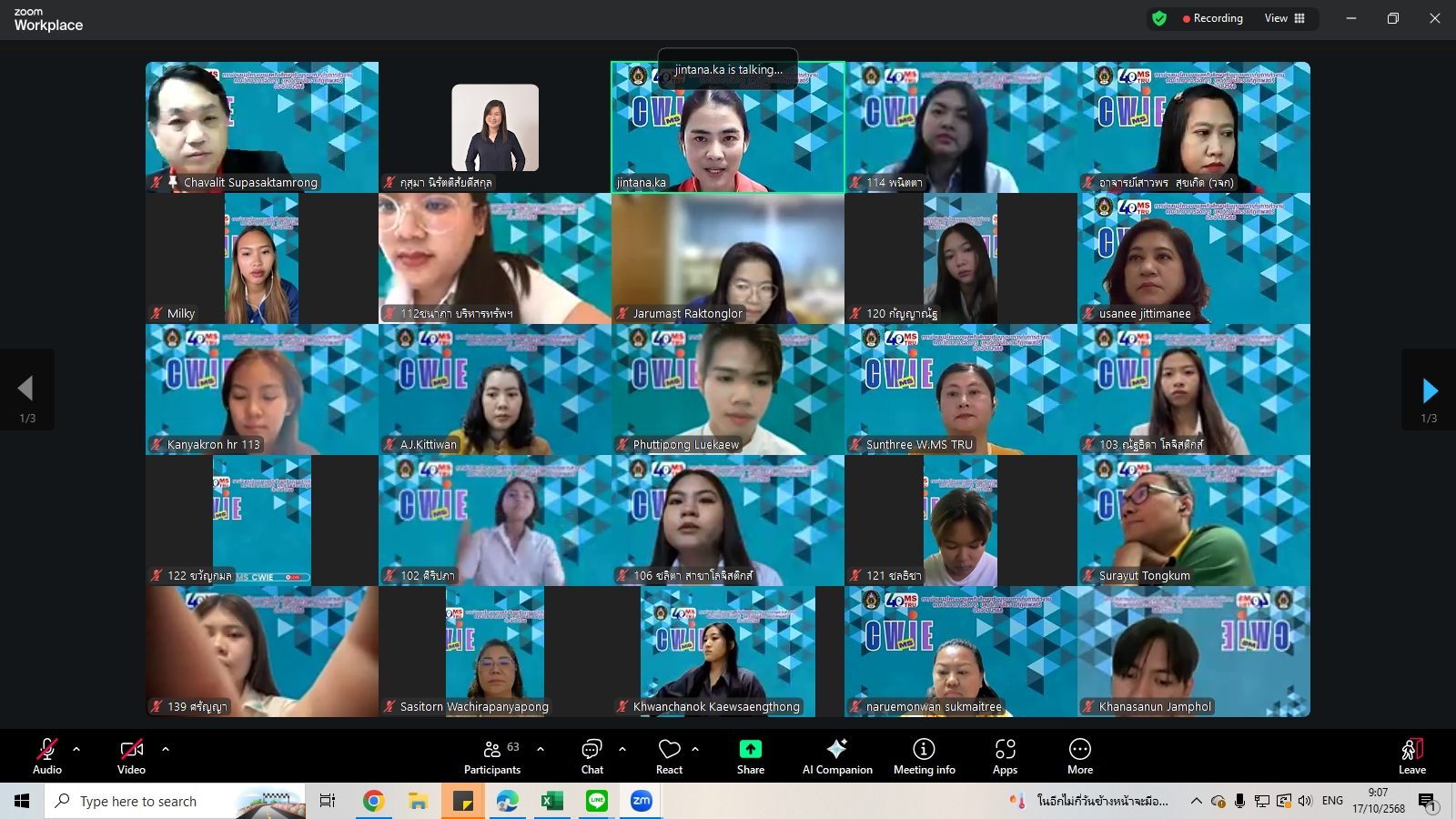Expand video options arrow next to Video
The height and width of the screenshot is (819, 1456).
(x=166, y=749)
